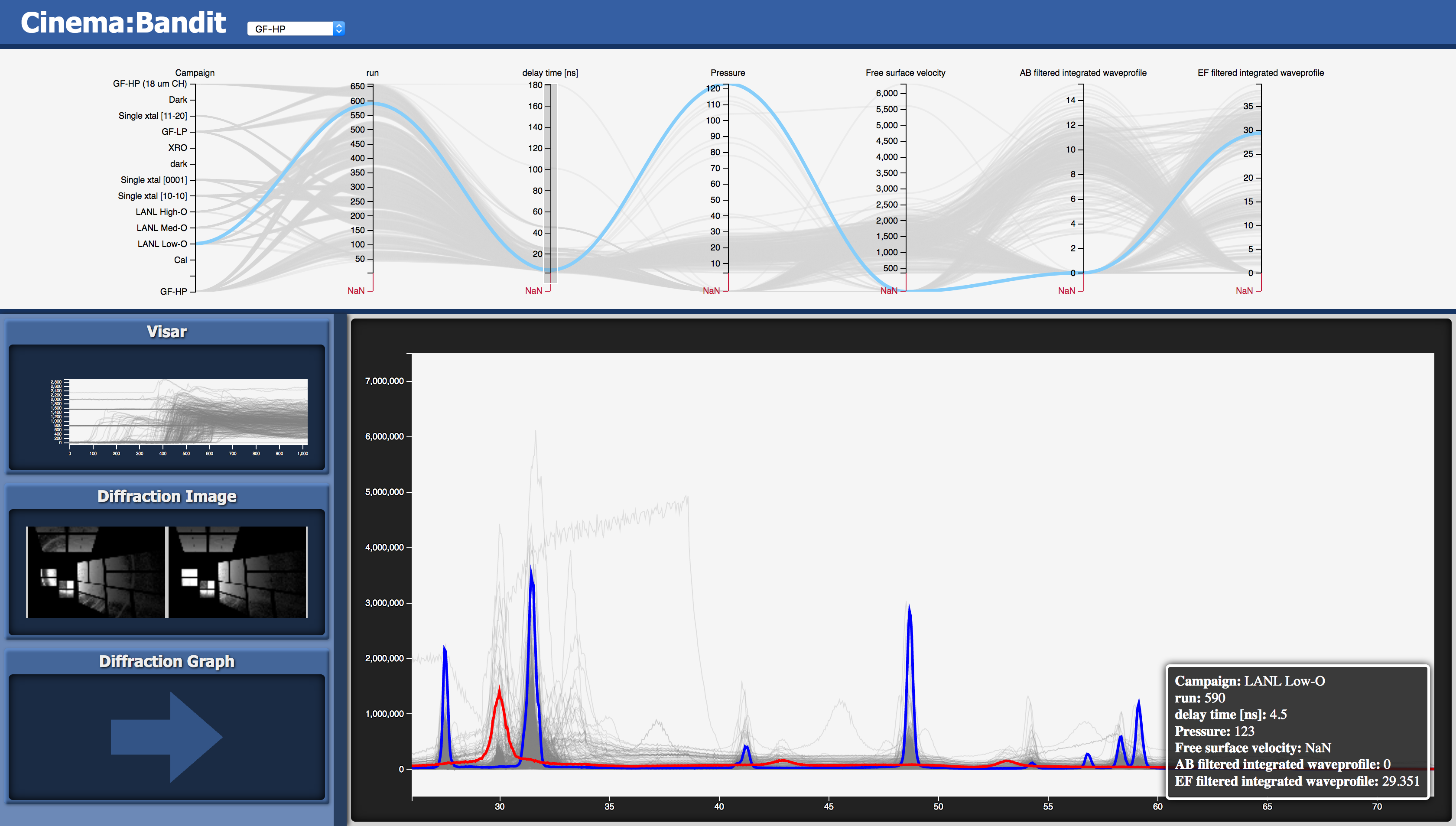Click the delay time brush selection bar
The image size is (1456, 826).
tap(550, 182)
